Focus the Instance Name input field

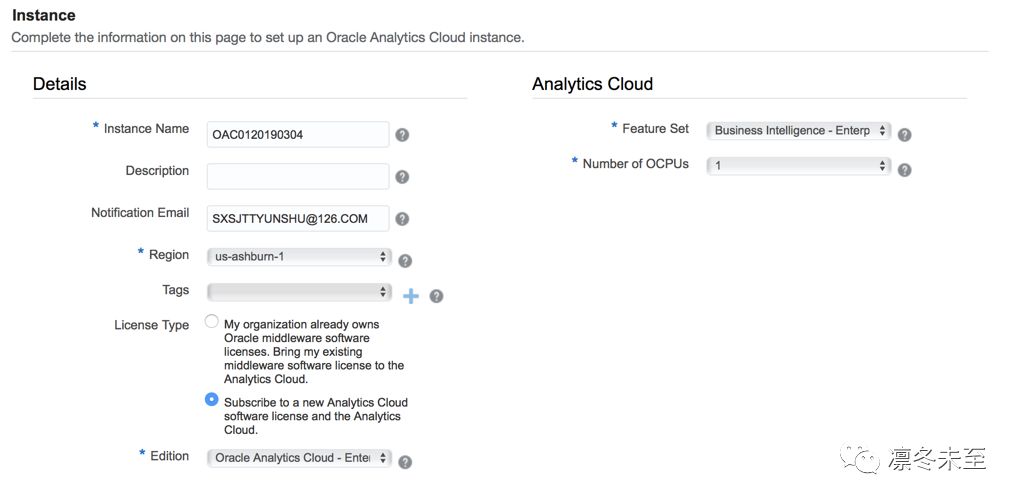coord(298,135)
